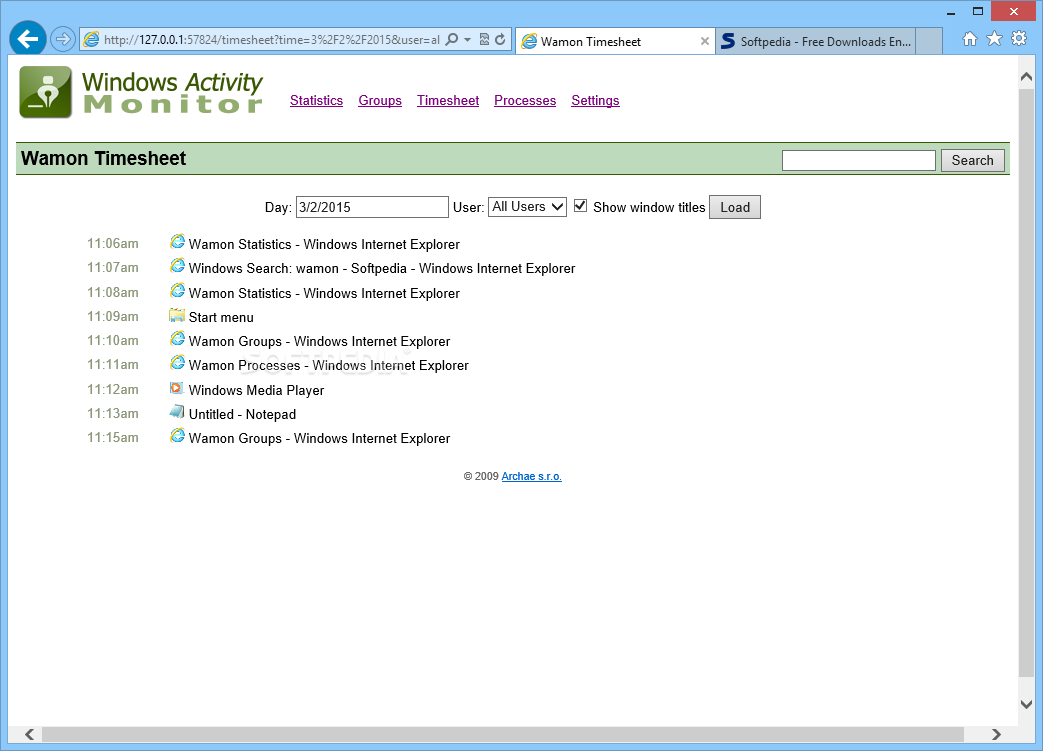Image resolution: width=1043 pixels, height=751 pixels.
Task: Open a new blank tab
Action: tap(929, 41)
